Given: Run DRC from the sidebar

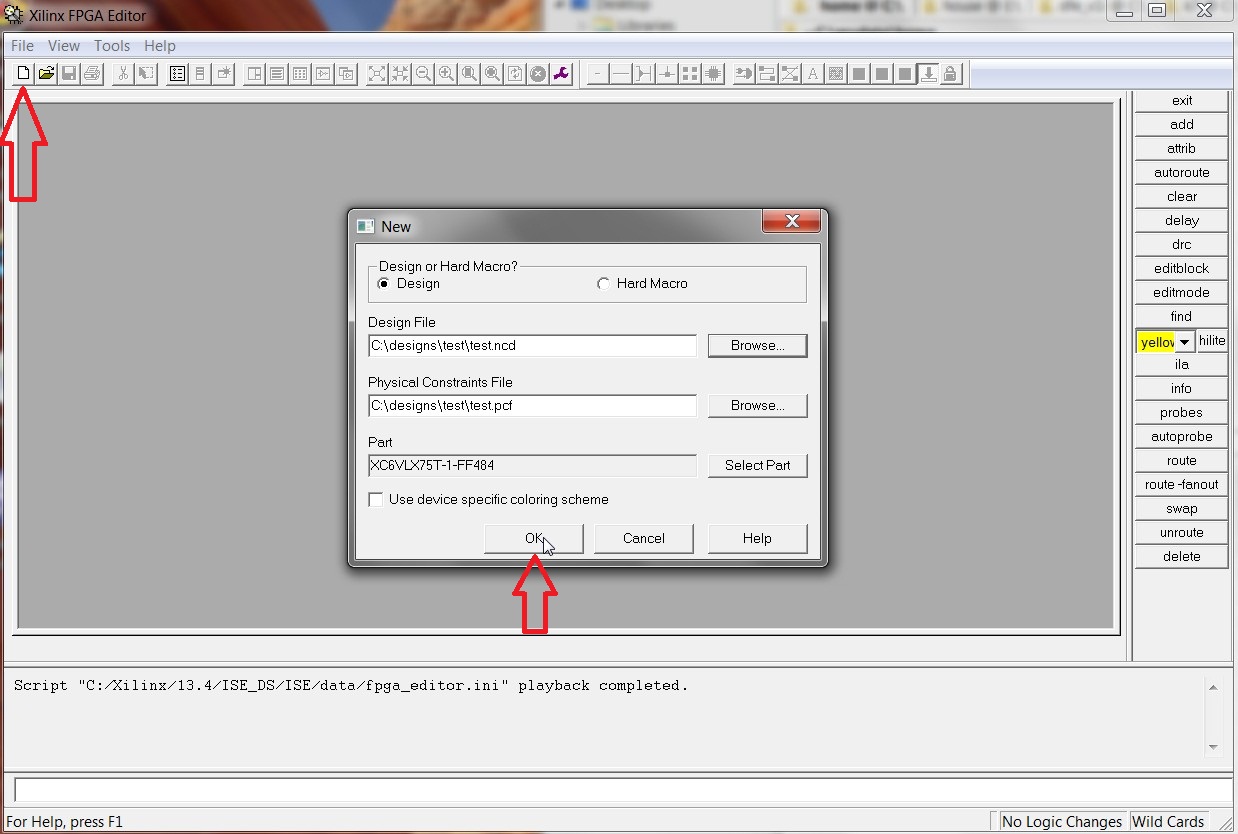Looking at the screenshot, I should tap(1181, 244).
